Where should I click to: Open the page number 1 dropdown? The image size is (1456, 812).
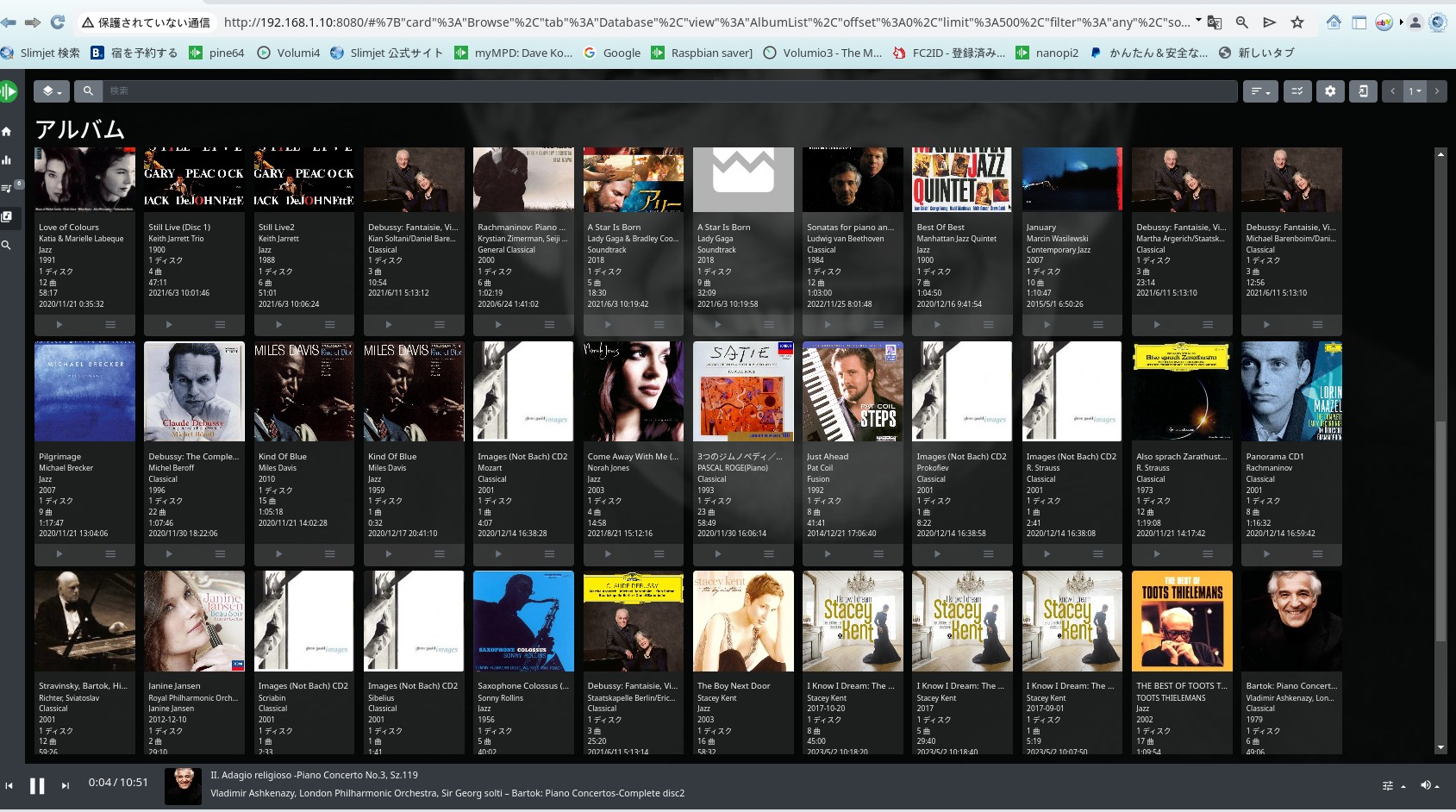[1415, 91]
